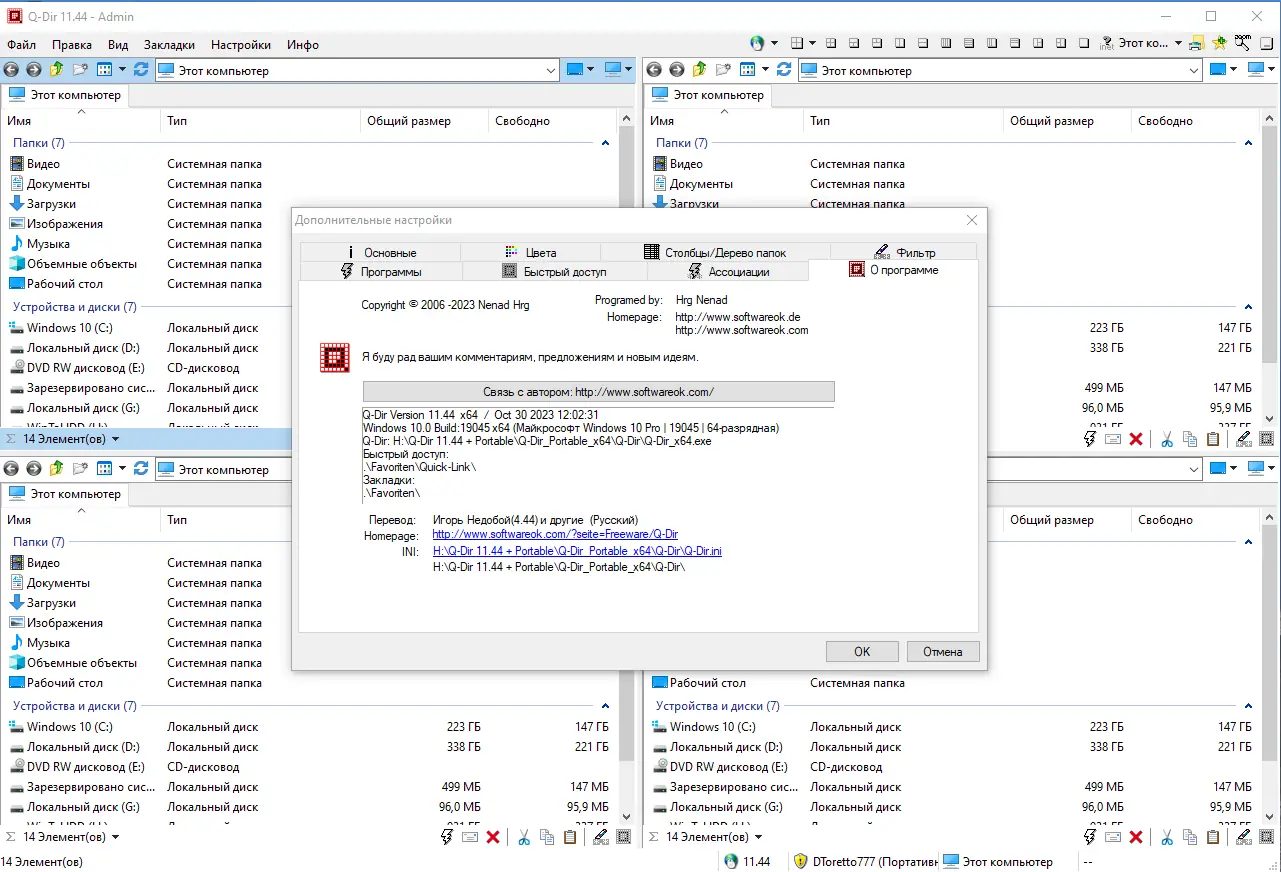Click the lightning bolt icon in bottom-left pane

[447, 837]
